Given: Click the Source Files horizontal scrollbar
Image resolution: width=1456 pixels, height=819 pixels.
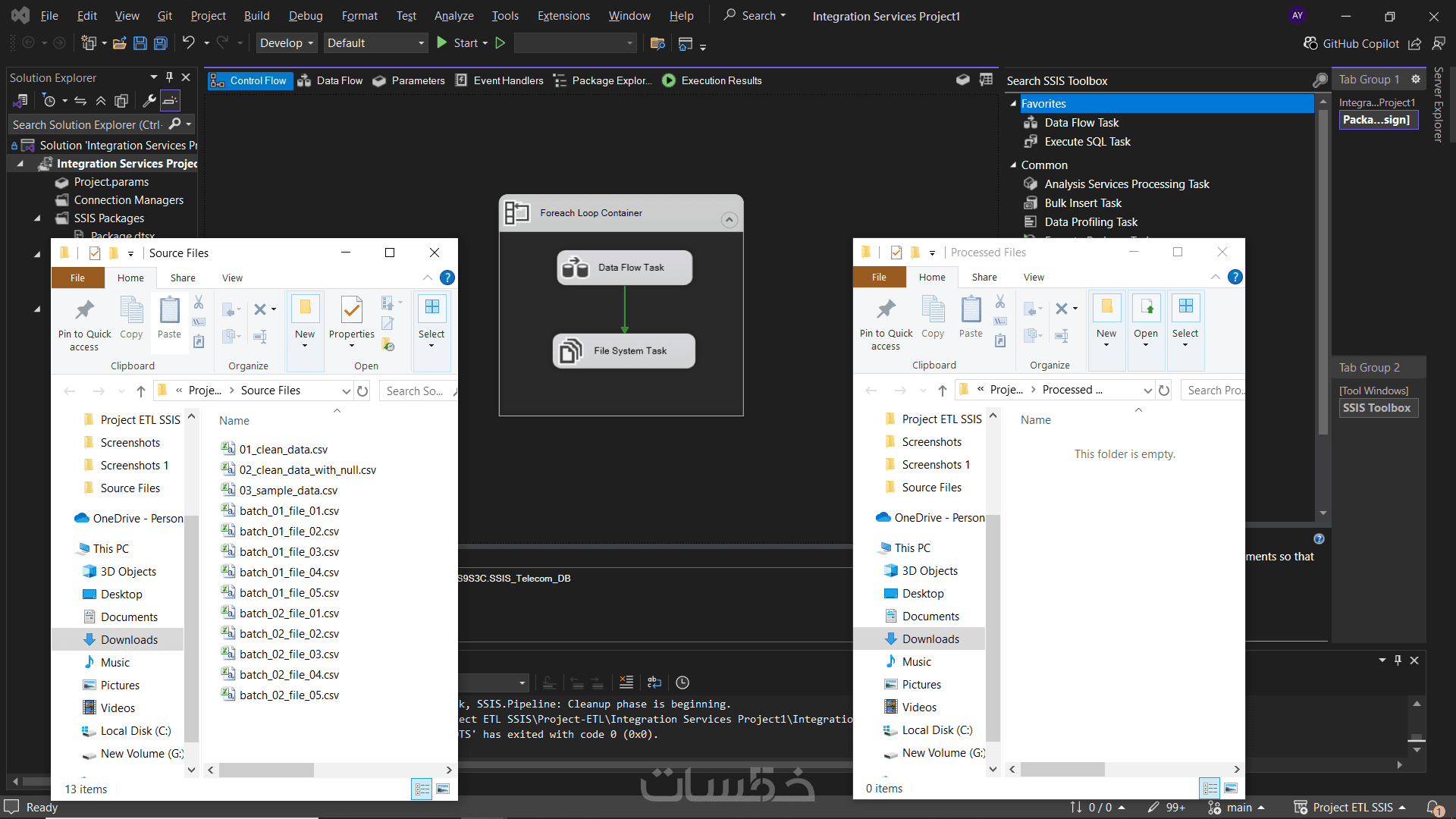Looking at the screenshot, I should [x=265, y=770].
